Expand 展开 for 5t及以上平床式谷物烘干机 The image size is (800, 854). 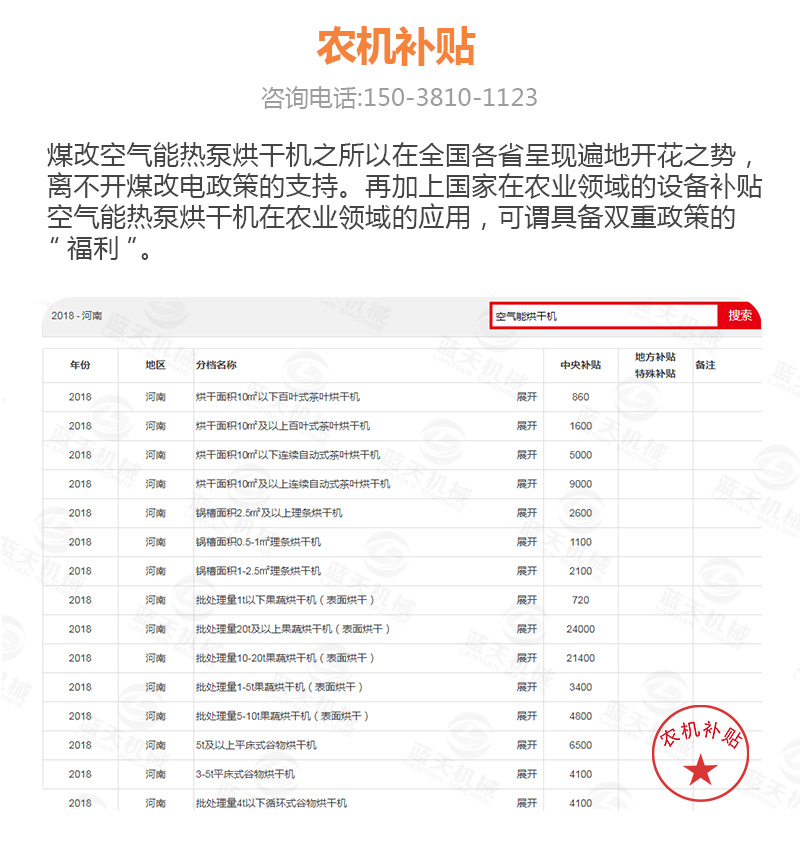click(x=526, y=745)
